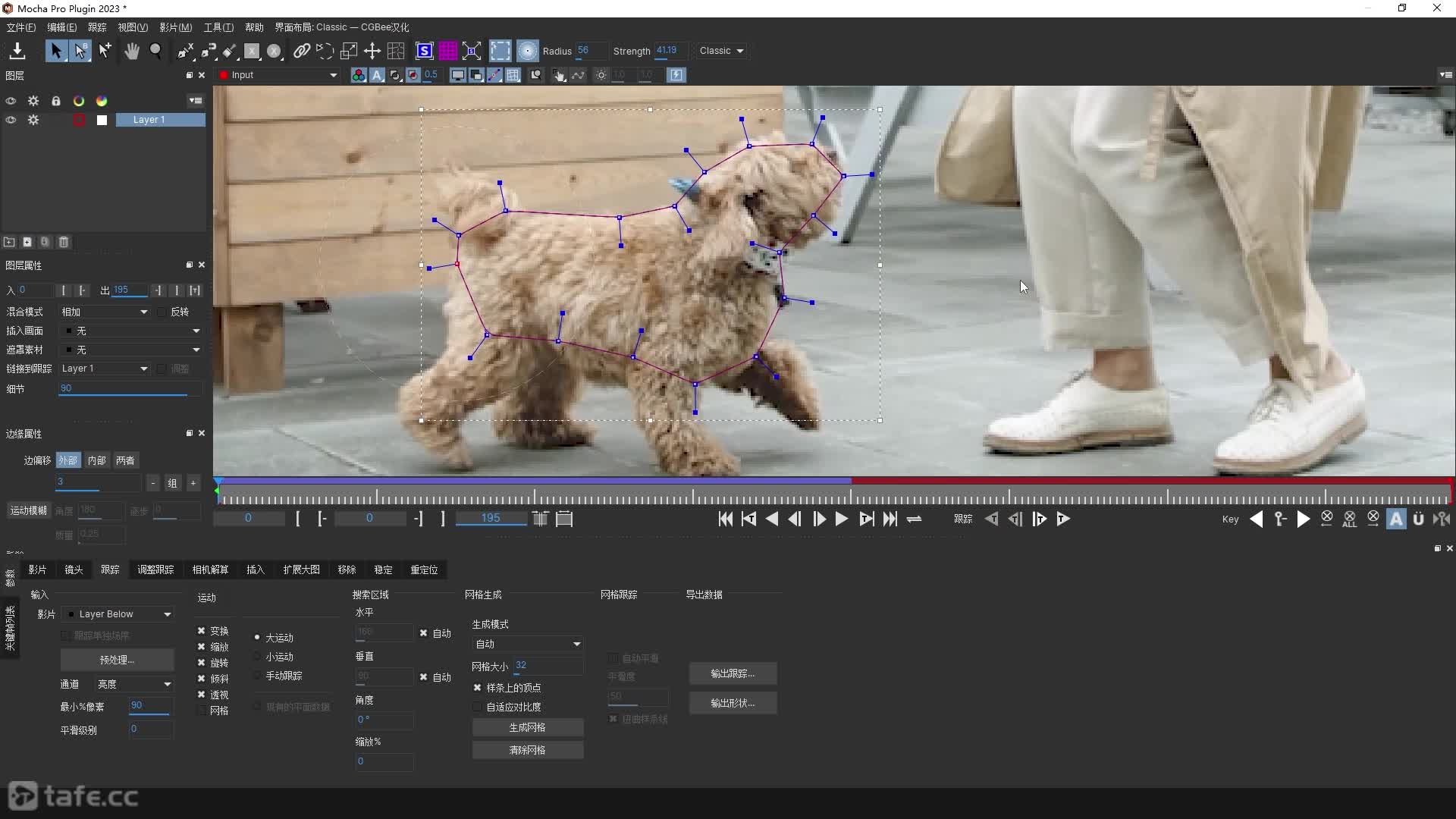Image resolution: width=1456 pixels, height=819 pixels.
Task: Open the 生成模式 自动 dropdown
Action: (x=527, y=644)
